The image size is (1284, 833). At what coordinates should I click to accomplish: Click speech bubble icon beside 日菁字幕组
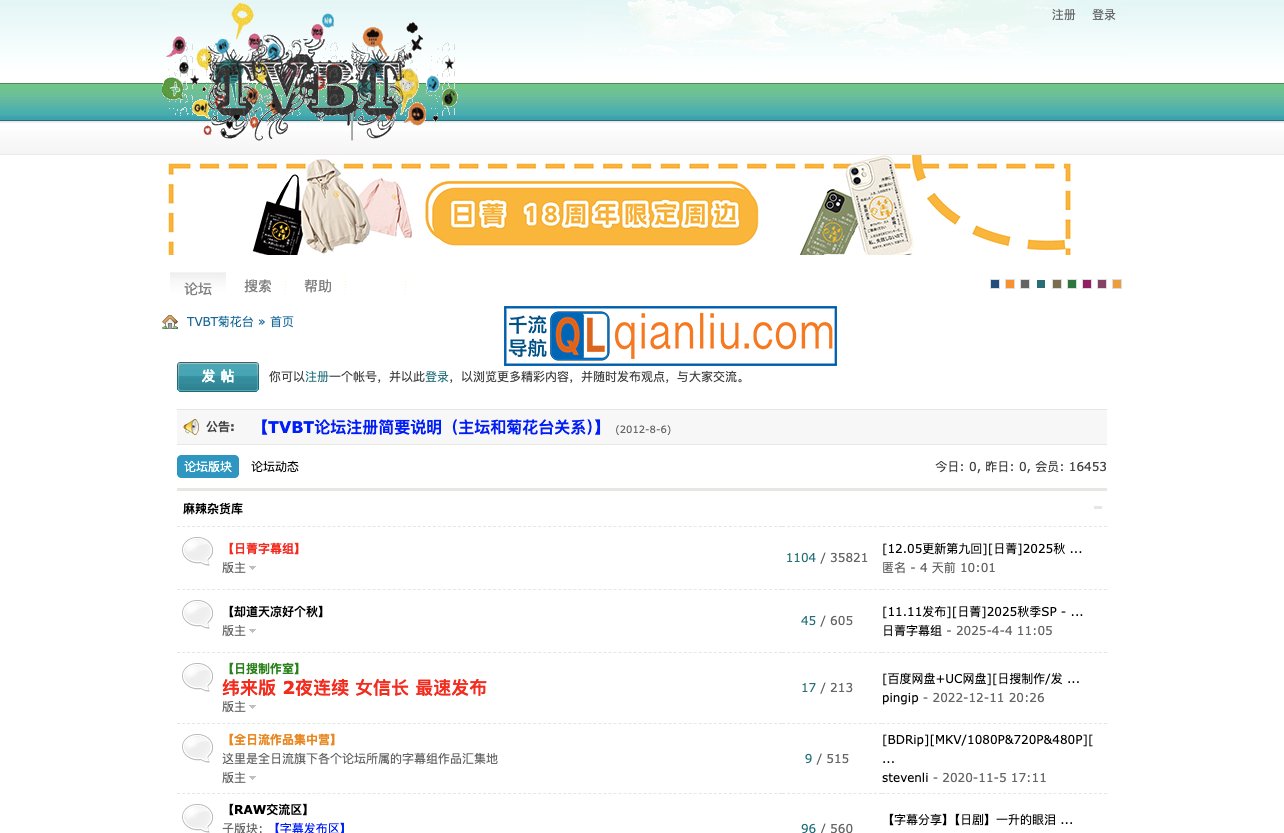197,552
